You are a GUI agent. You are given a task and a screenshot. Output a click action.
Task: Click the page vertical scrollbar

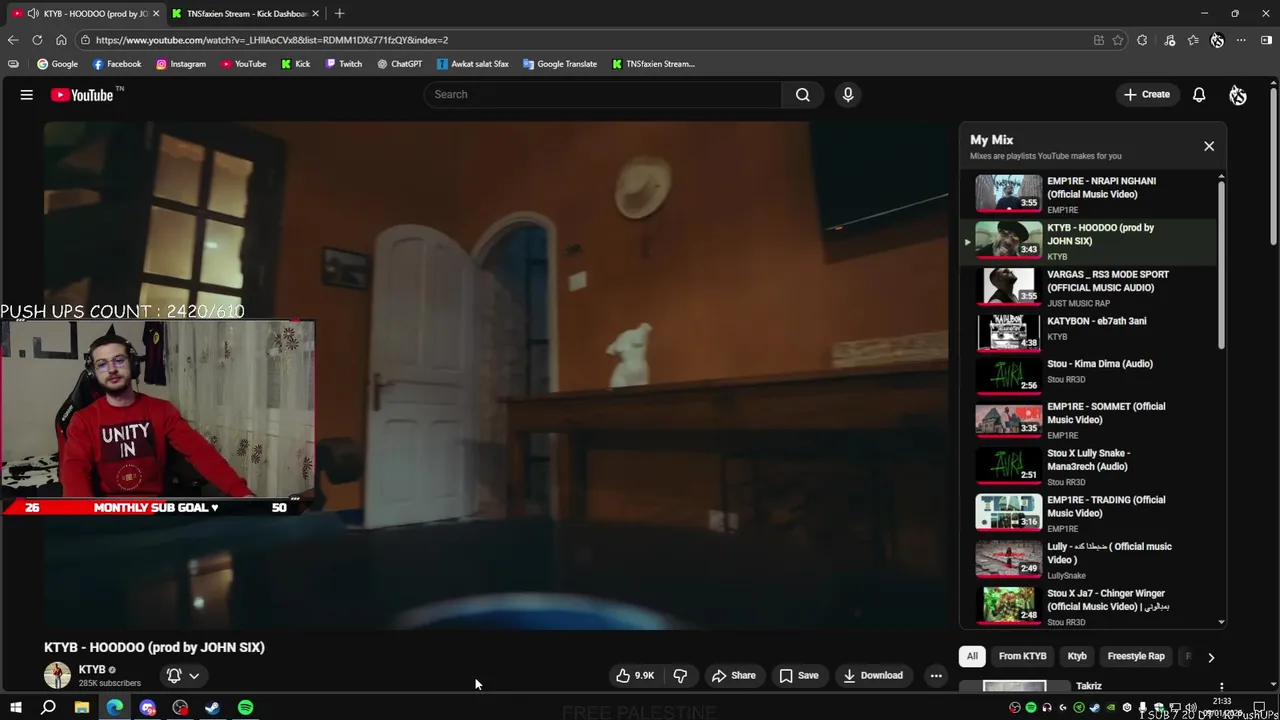click(x=1273, y=165)
